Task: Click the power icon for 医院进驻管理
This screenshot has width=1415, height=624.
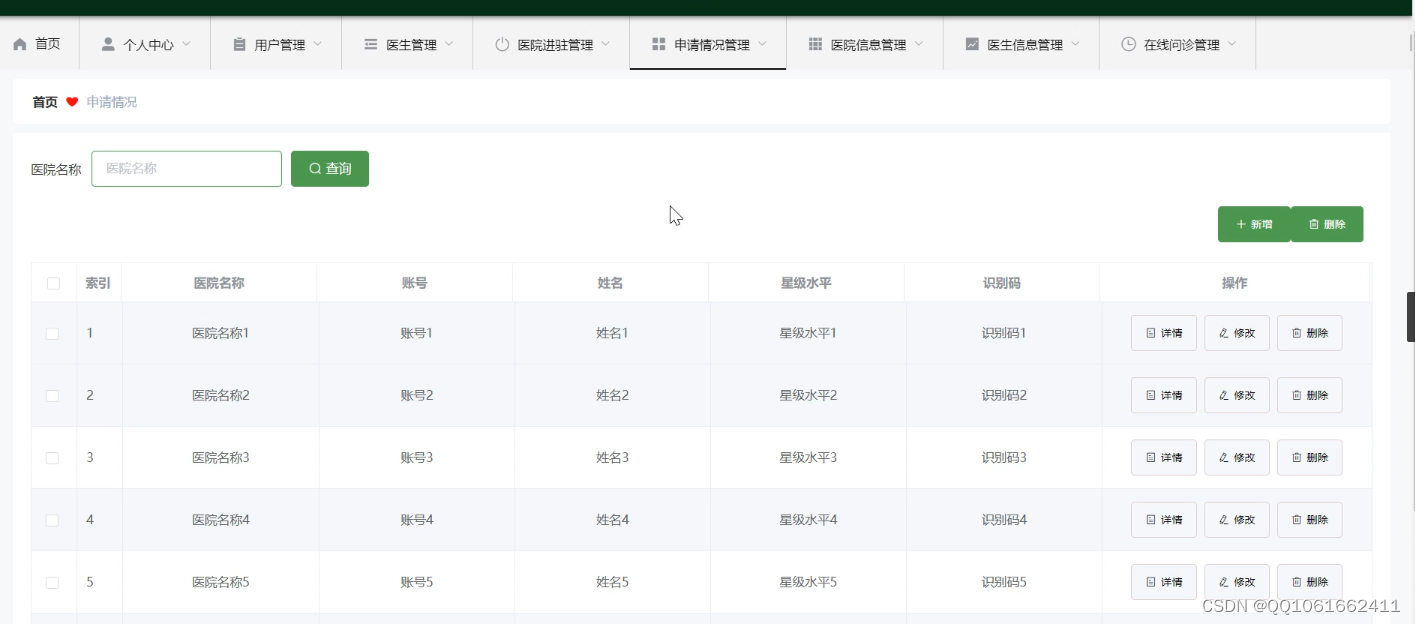Action: click(502, 44)
